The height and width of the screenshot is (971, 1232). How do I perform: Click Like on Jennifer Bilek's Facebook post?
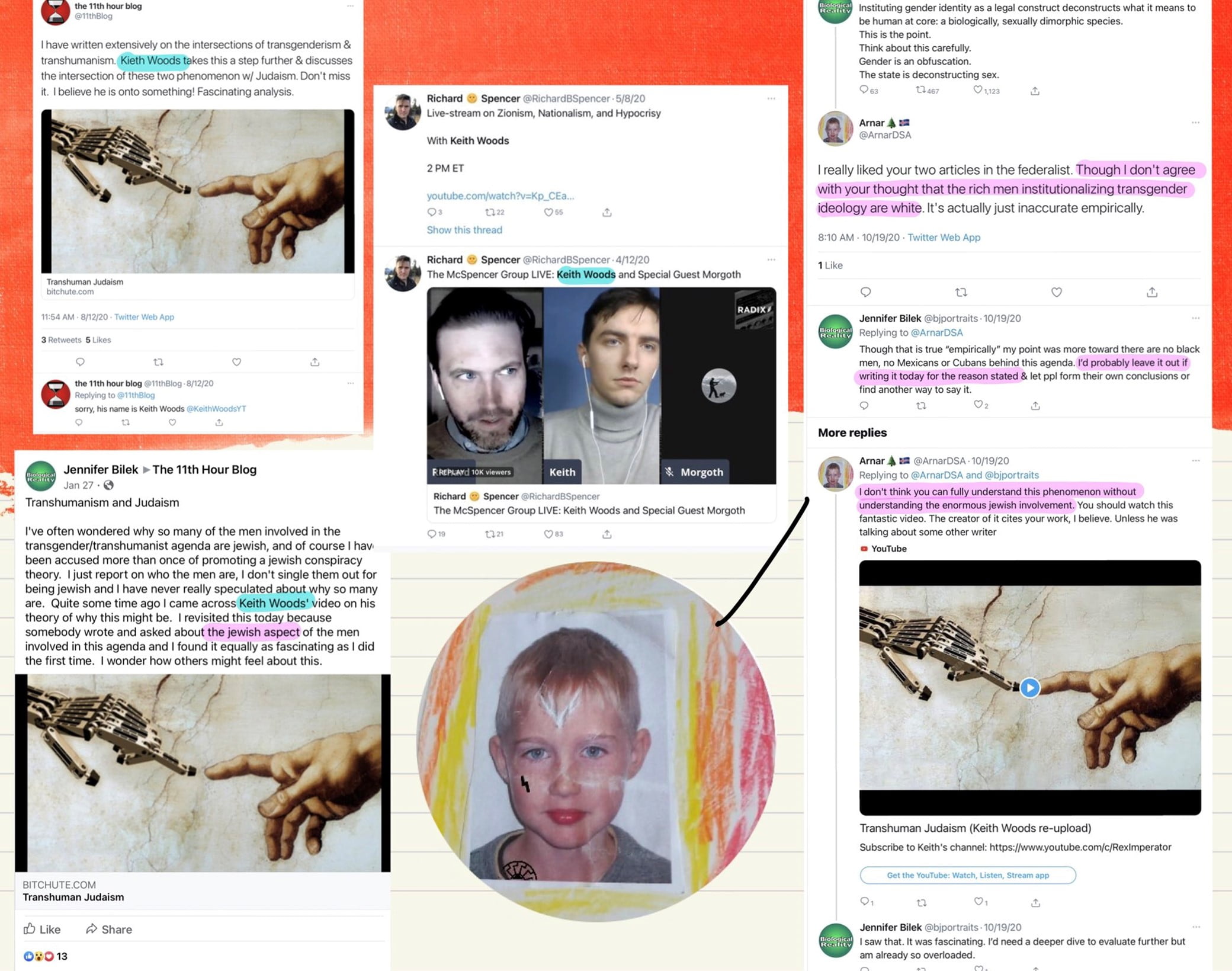[x=42, y=929]
